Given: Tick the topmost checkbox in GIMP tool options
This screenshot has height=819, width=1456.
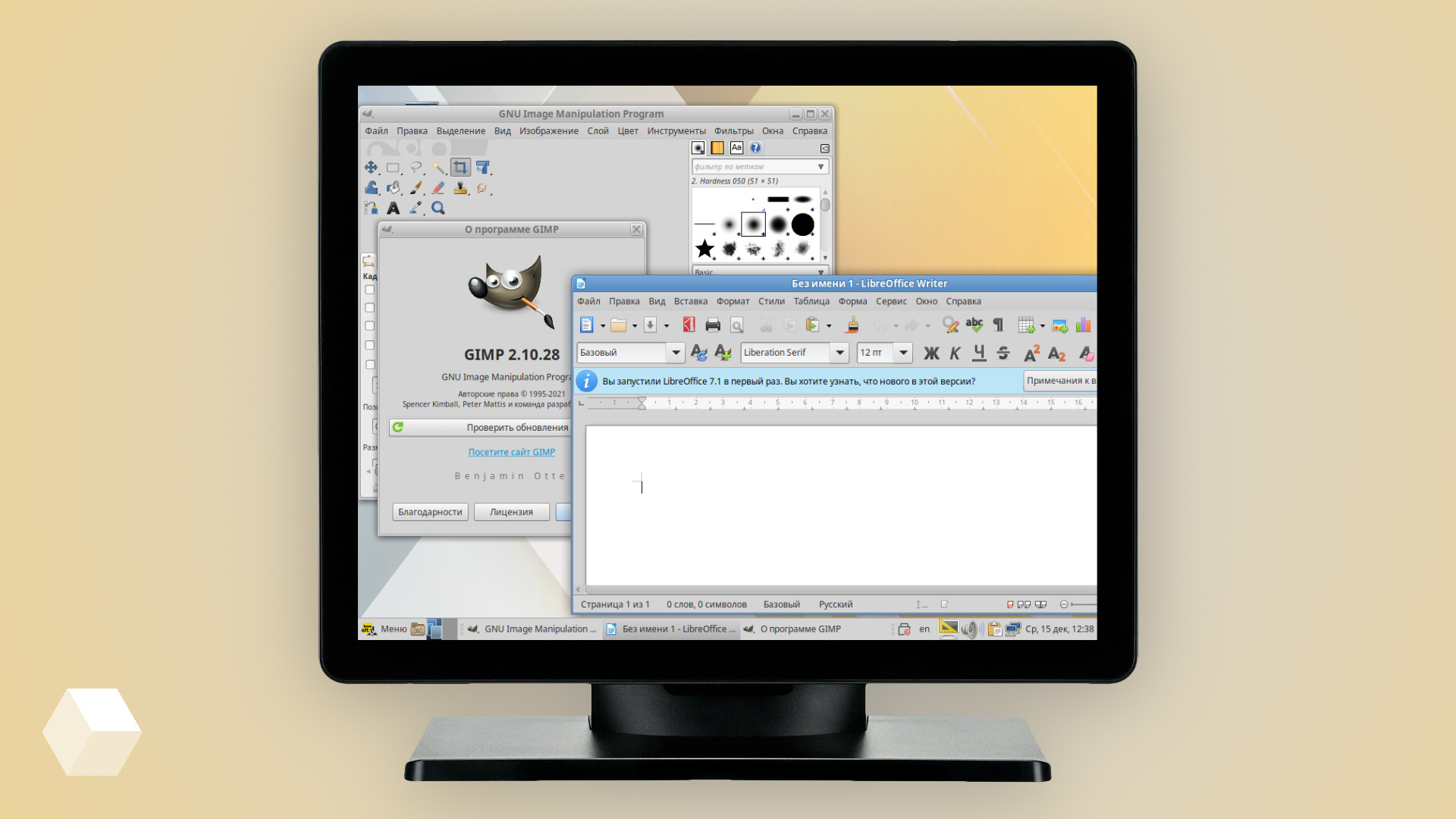Looking at the screenshot, I should 370,290.
